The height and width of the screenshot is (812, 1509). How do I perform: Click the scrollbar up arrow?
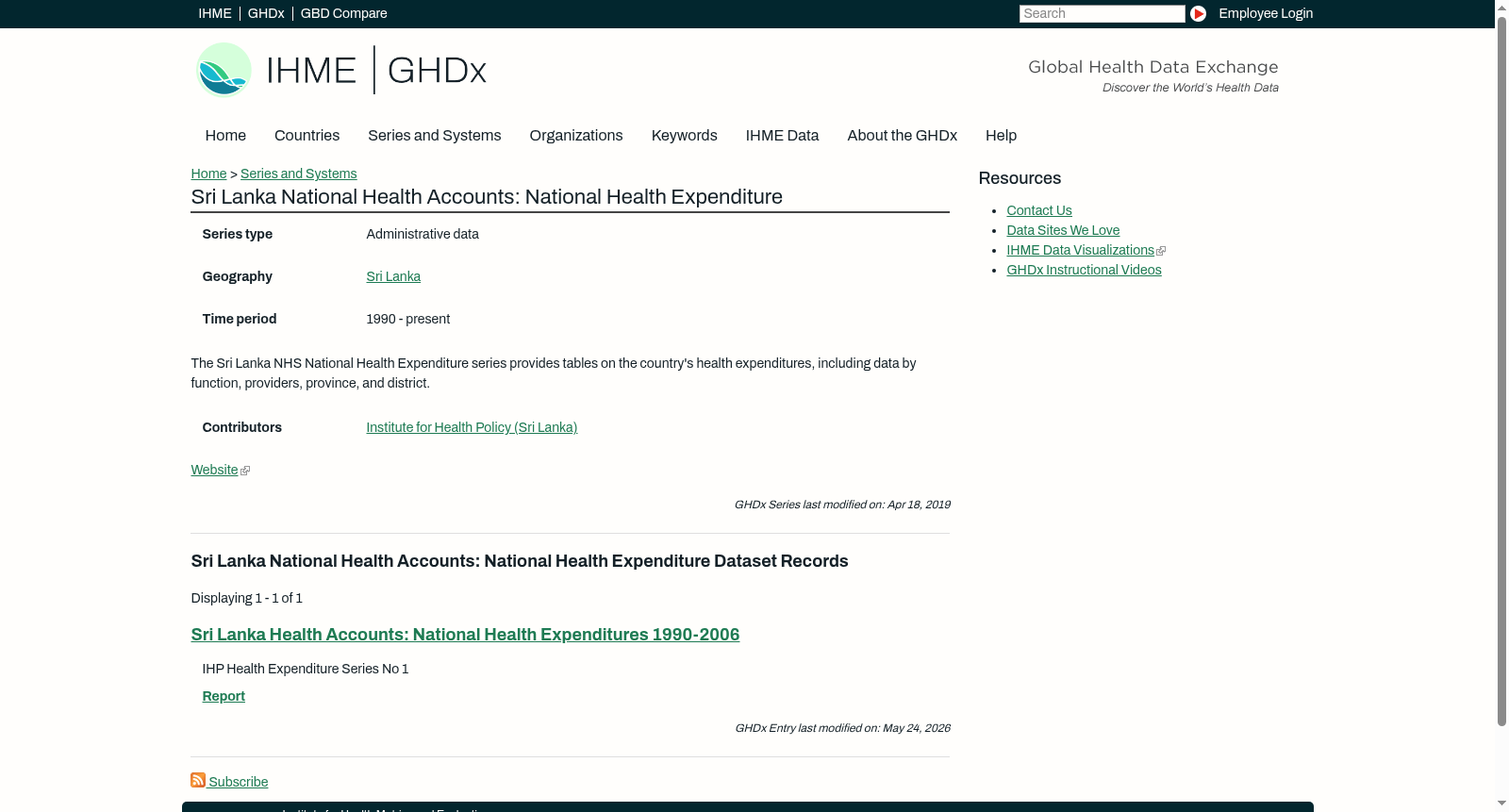[x=1501, y=7]
